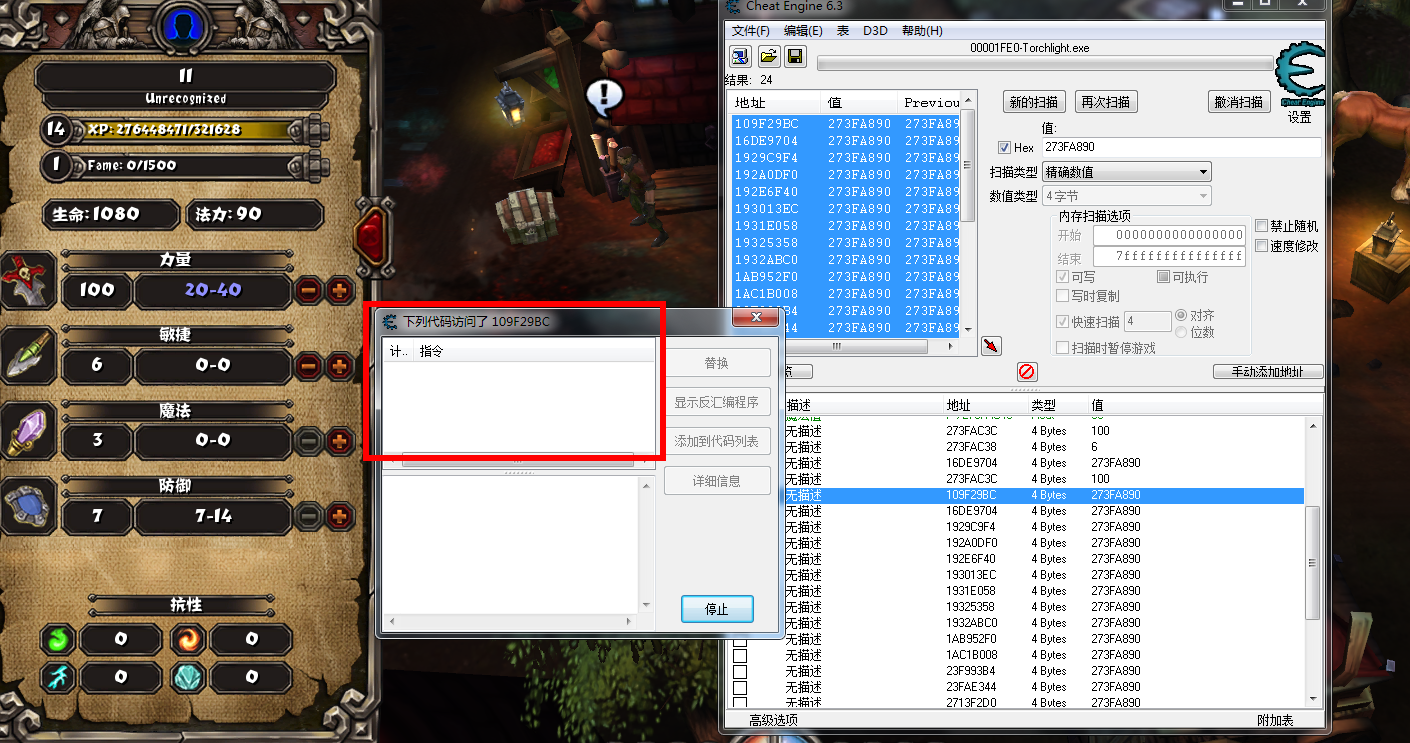This screenshot has width=1410, height=743.
Task: Click the plus icon beside 魔法 stat
Action: [x=340, y=440]
